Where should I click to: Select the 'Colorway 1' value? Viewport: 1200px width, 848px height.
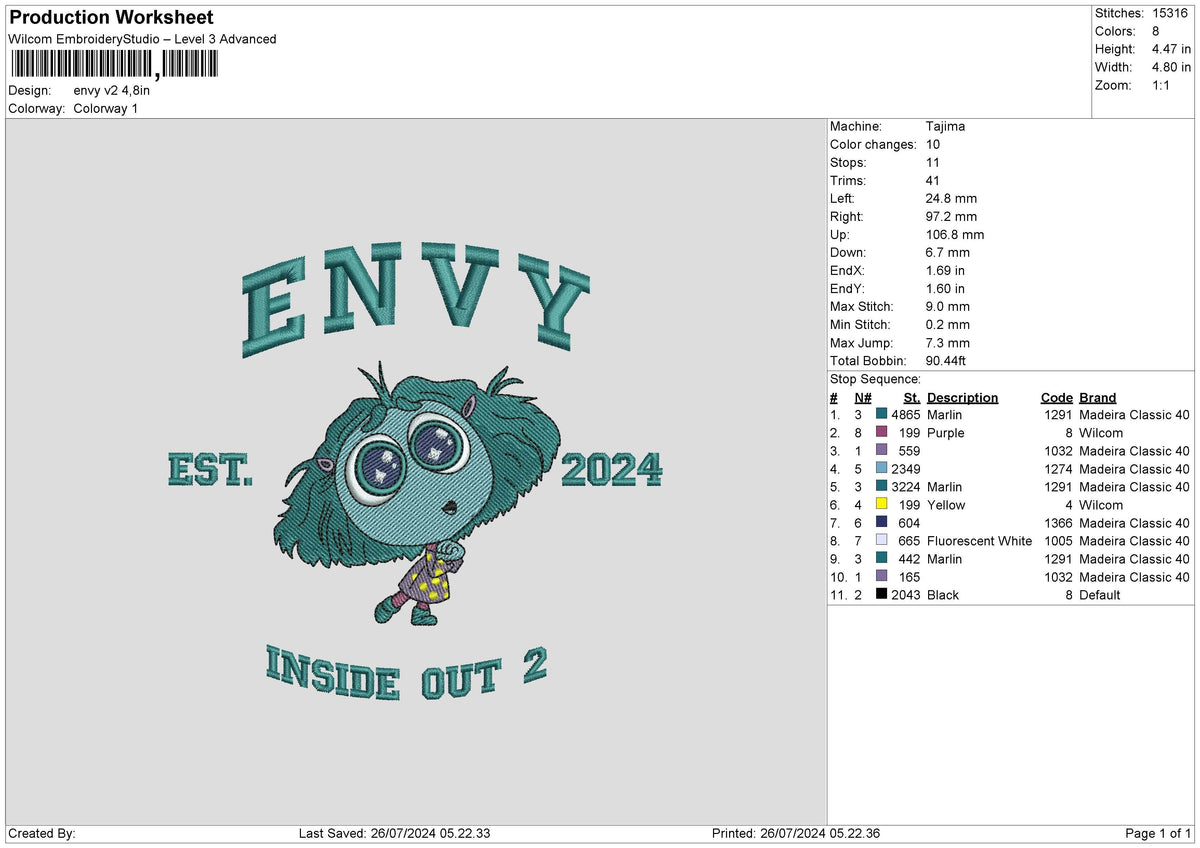[106, 108]
